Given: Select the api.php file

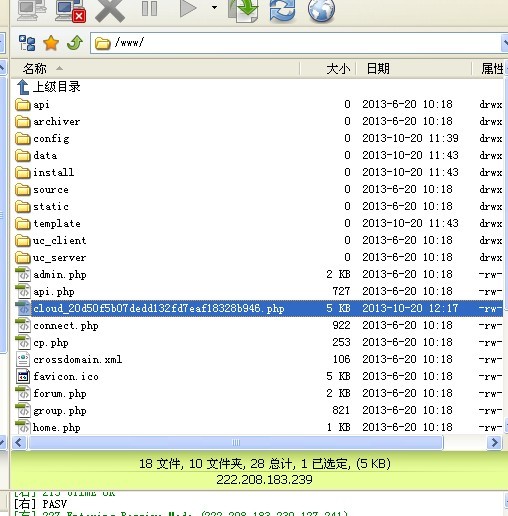Looking at the screenshot, I should tap(257, 291).
